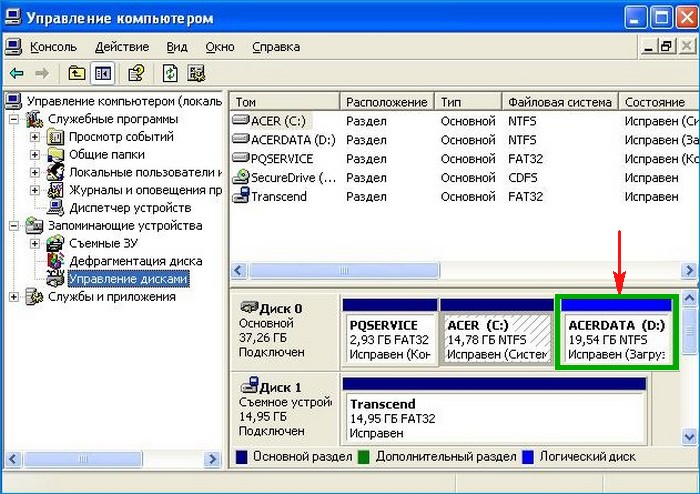This screenshot has height=494, width=700.
Task: Click the Файловая система column header
Action: pyautogui.click(x=558, y=102)
